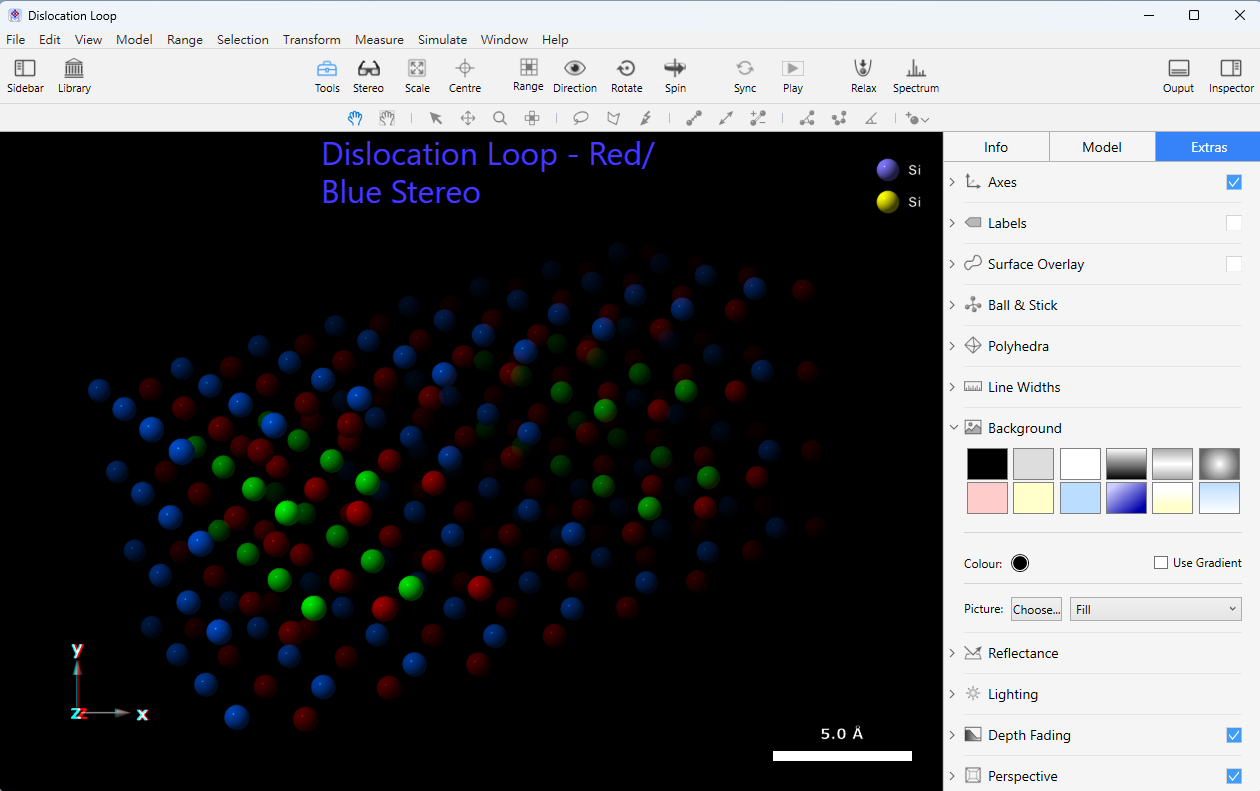Choose the magnifier zoom tool
Viewport: 1260px width, 791px height.
pyautogui.click(x=500, y=118)
